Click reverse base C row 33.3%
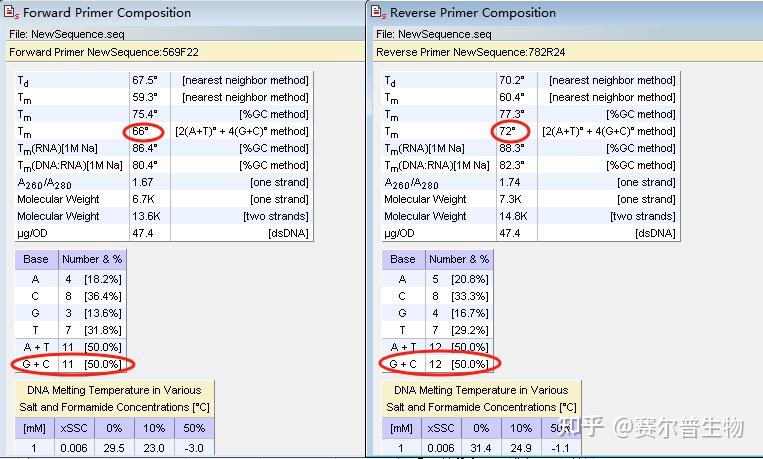The height and width of the screenshot is (459, 763). [x=437, y=296]
